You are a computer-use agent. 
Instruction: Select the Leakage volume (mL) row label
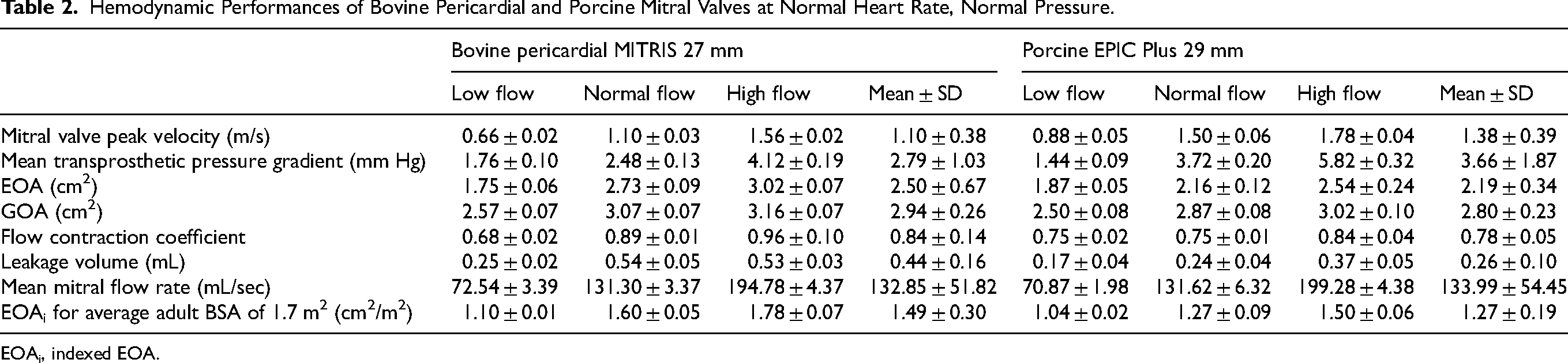tap(92, 262)
